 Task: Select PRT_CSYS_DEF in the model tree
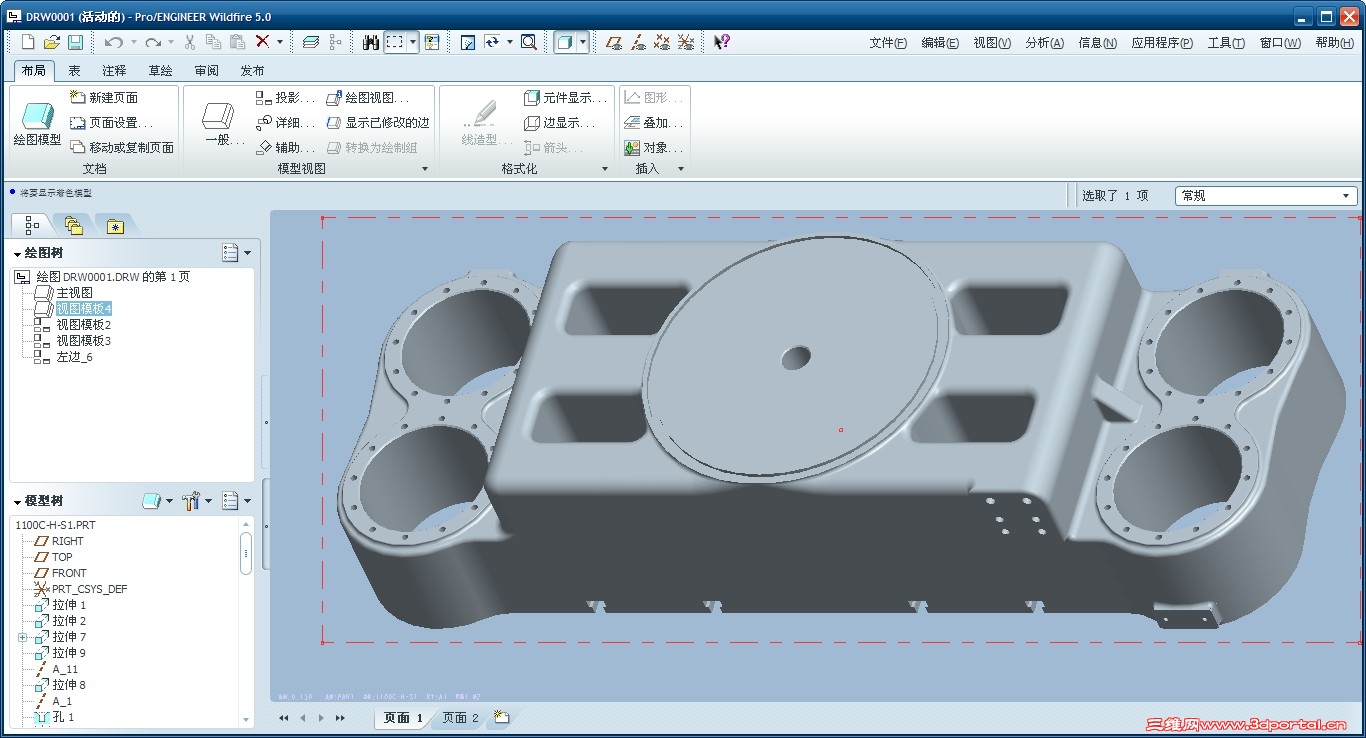[x=90, y=589]
